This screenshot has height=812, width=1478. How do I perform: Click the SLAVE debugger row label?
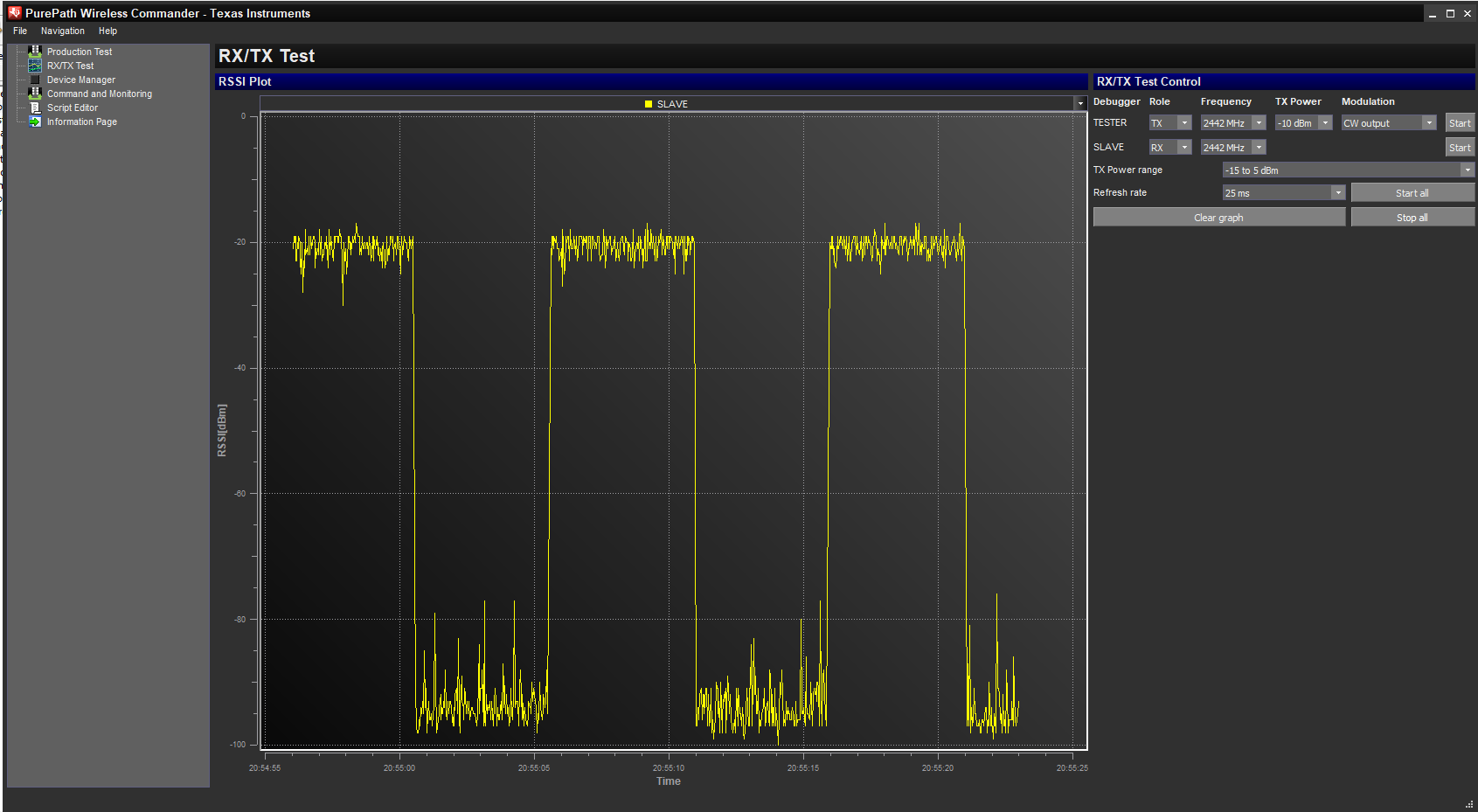coord(1108,148)
